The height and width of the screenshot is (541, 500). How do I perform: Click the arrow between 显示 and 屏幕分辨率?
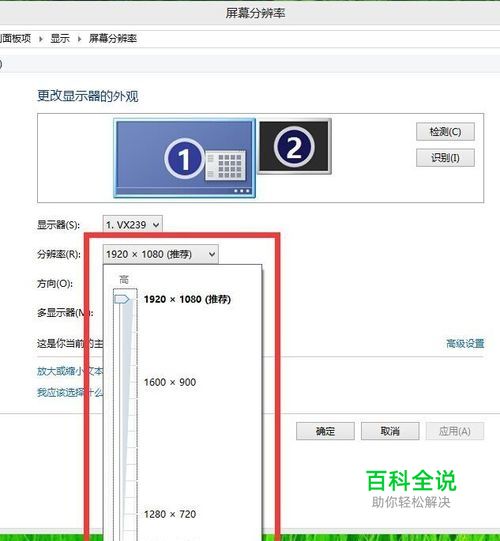tap(80, 39)
